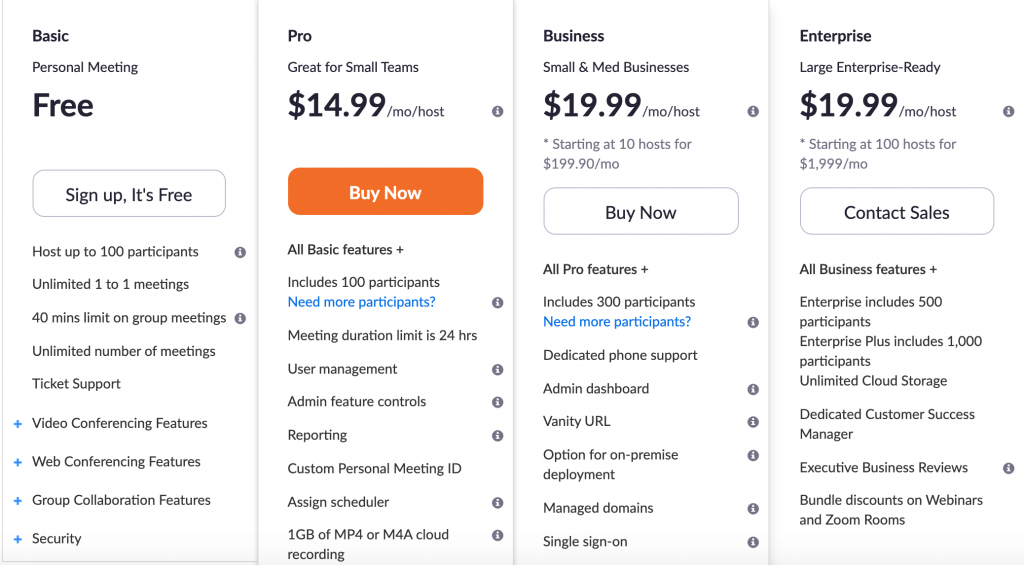The image size is (1024, 565).
Task: Open Need more participants link under Business
Action: [x=617, y=322]
